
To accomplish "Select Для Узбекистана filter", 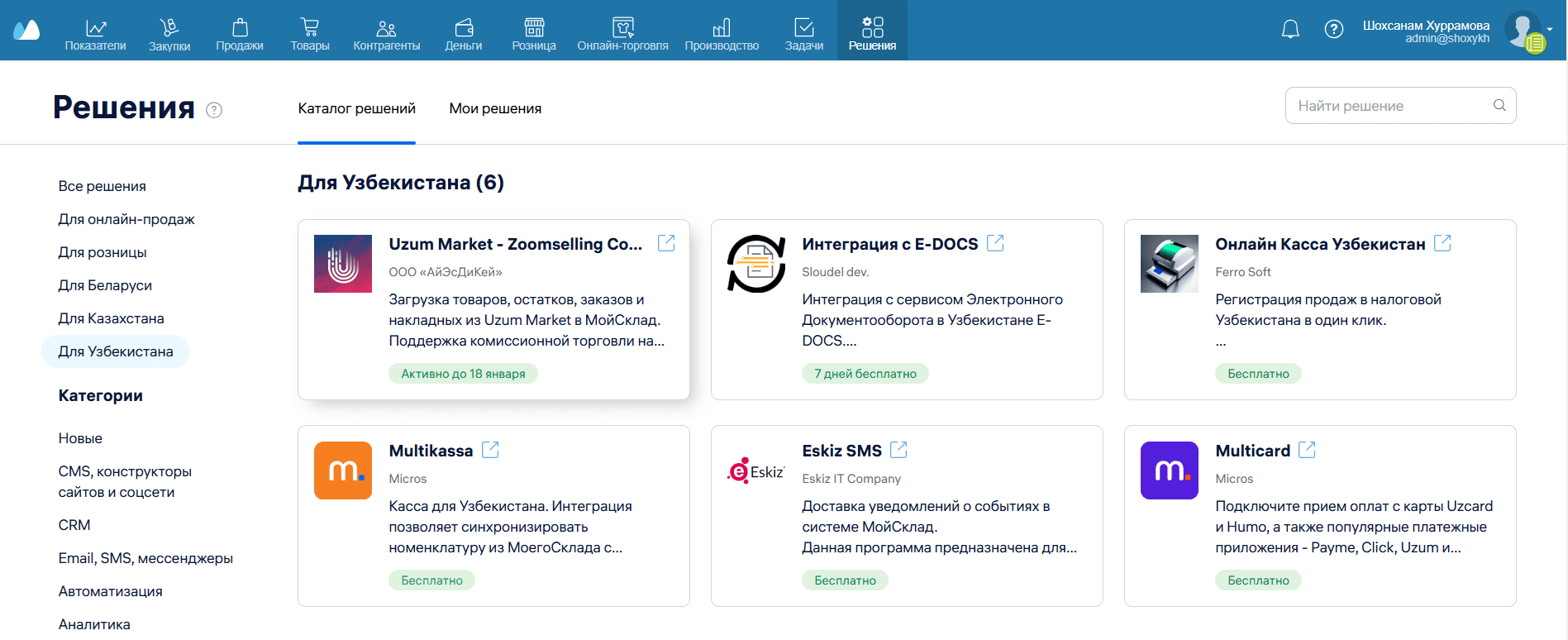I will click(x=116, y=351).
